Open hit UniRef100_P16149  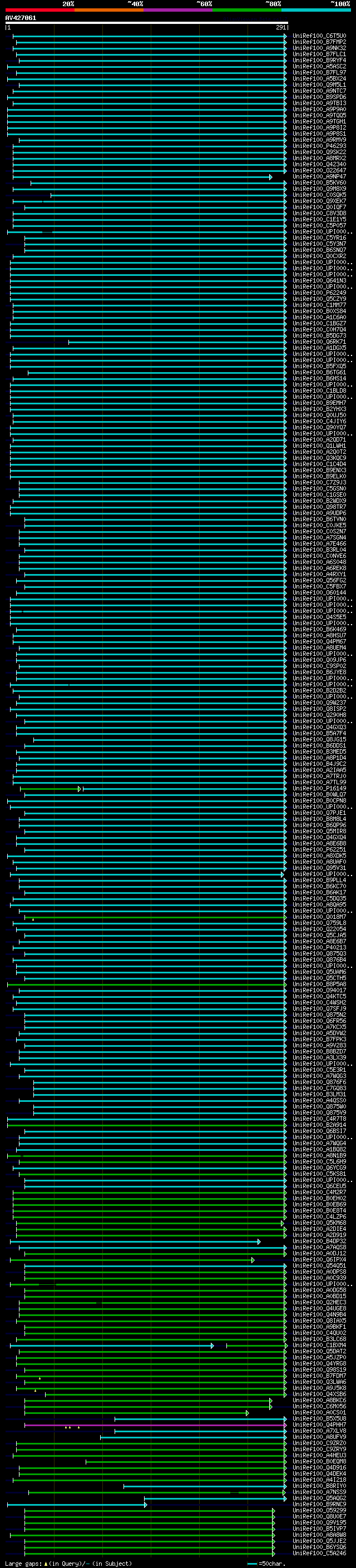tap(319, 789)
